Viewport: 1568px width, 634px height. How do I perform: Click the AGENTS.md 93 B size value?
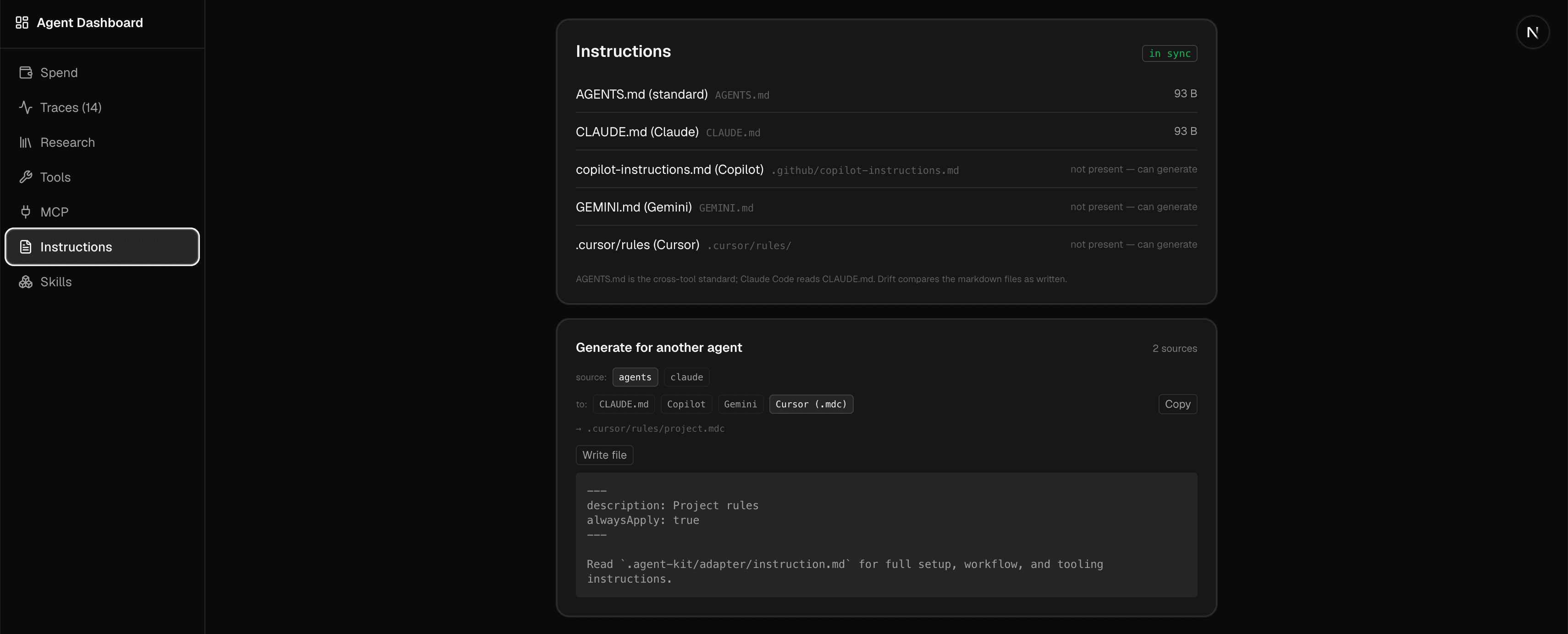pyautogui.click(x=1185, y=94)
